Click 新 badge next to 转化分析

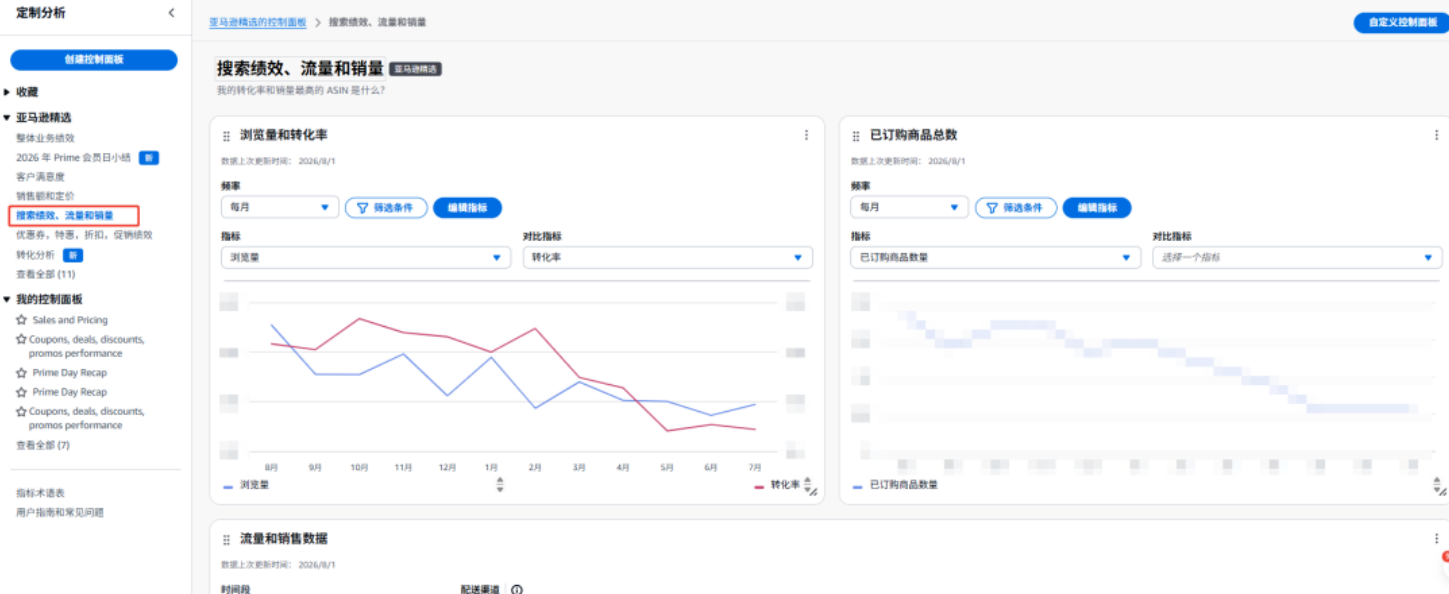point(73,255)
